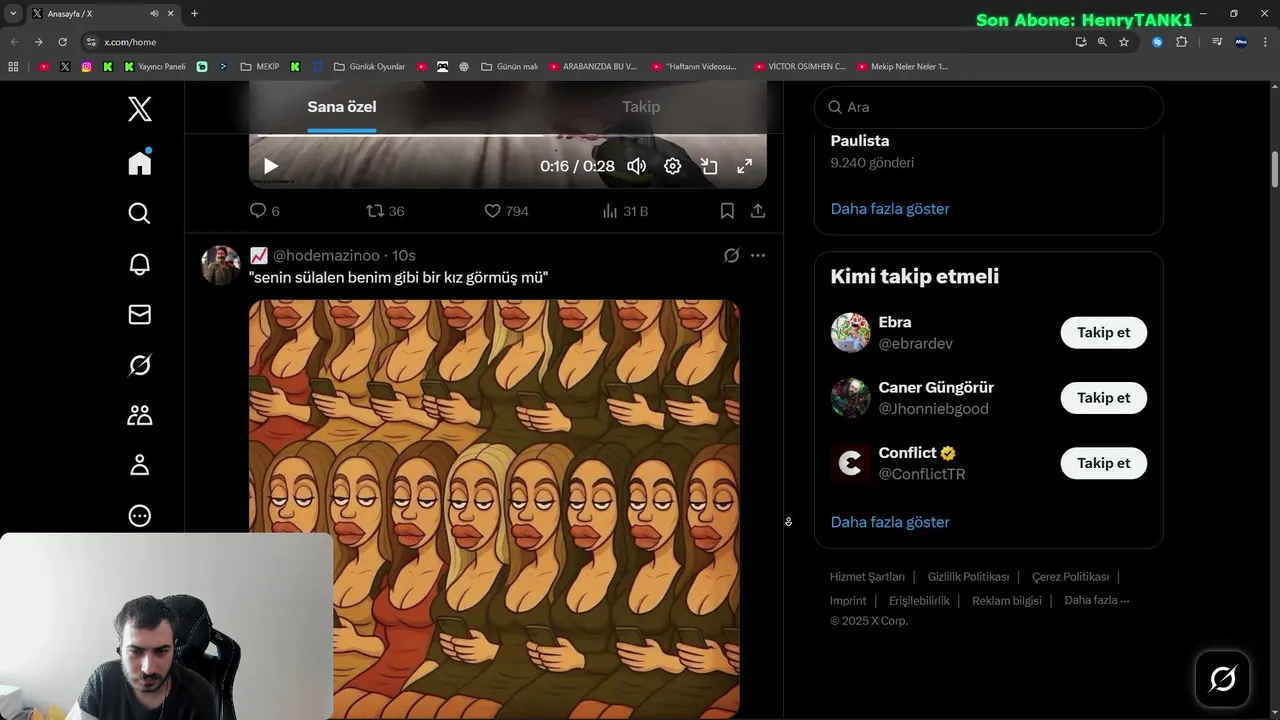Viewport: 1280px width, 720px height.
Task: Open Günlük Oyunlar bookmarks folder
Action: 369,67
